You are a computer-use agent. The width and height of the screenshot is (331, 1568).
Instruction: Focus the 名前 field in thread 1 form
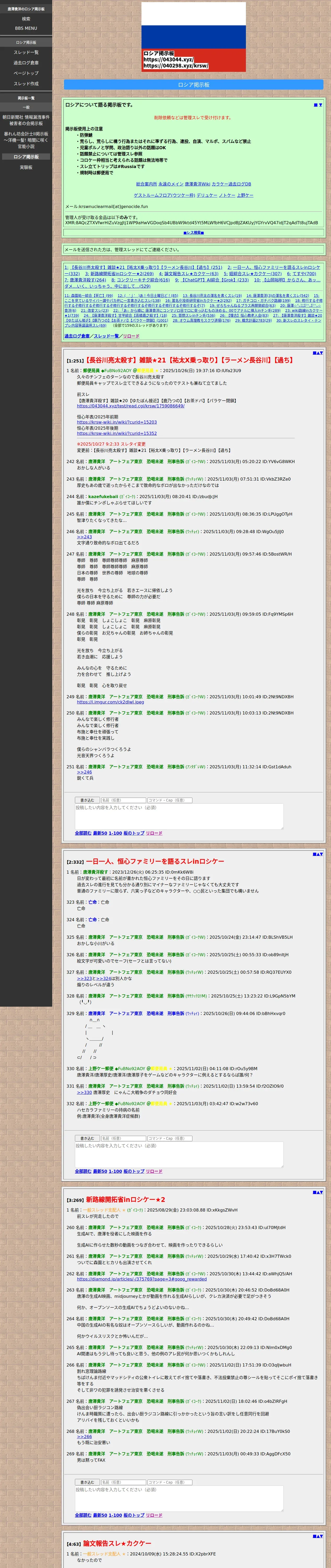tap(123, 800)
